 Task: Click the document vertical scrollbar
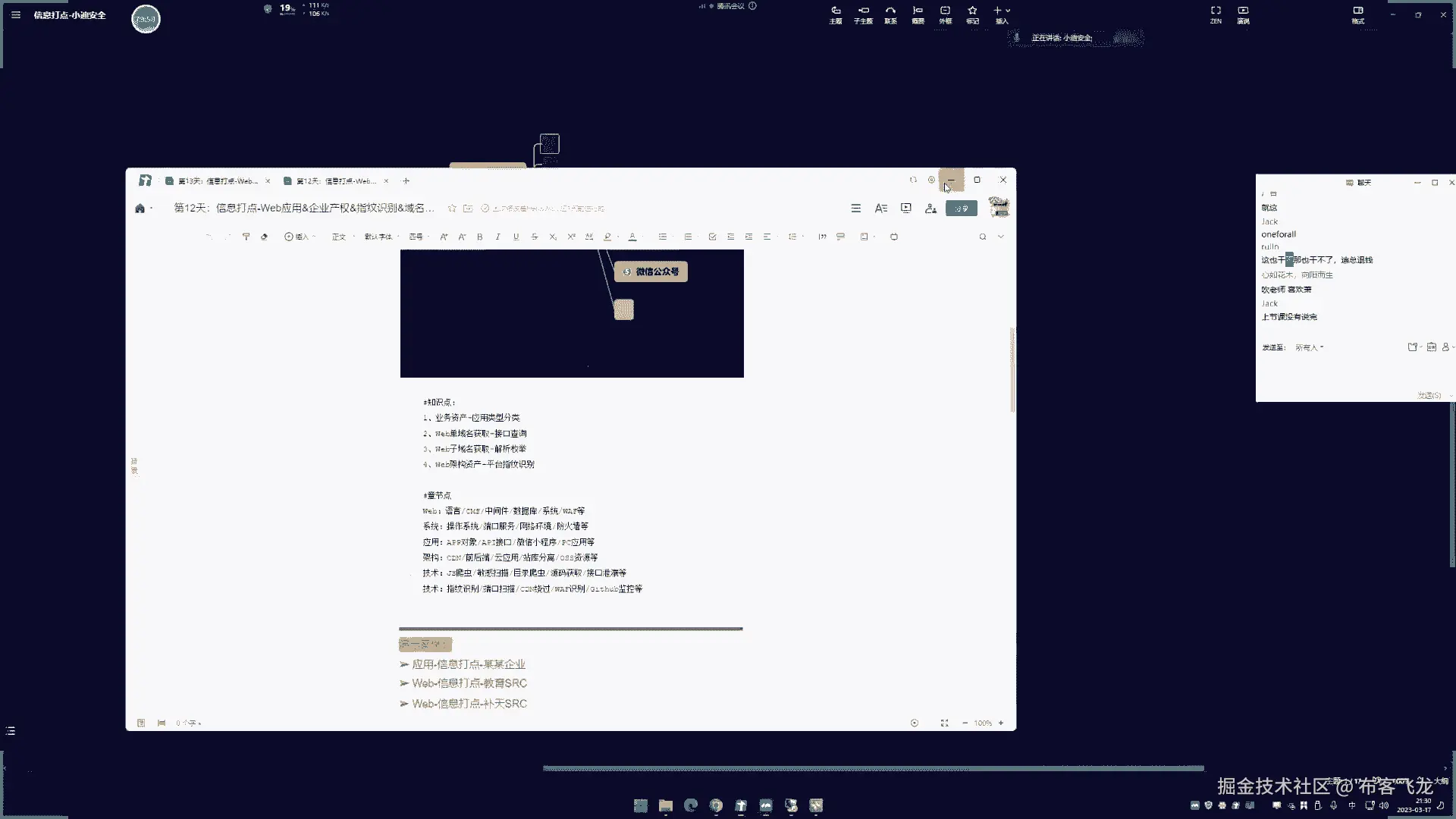tap(1012, 370)
